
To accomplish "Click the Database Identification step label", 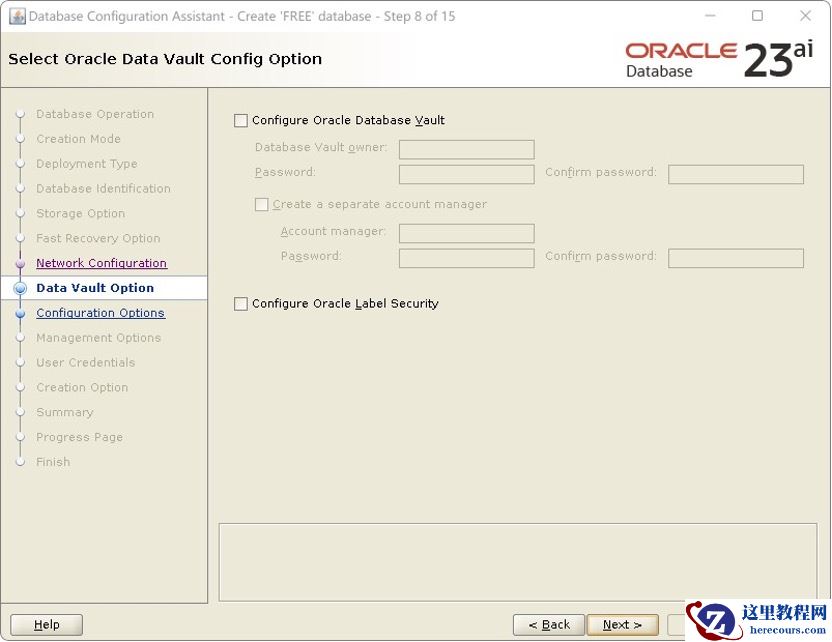I will (x=103, y=188).
